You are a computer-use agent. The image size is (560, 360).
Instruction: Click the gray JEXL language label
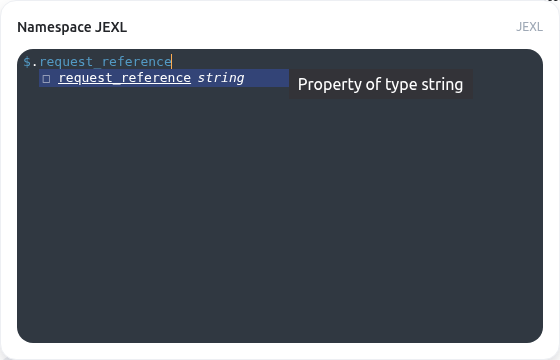pos(529,27)
